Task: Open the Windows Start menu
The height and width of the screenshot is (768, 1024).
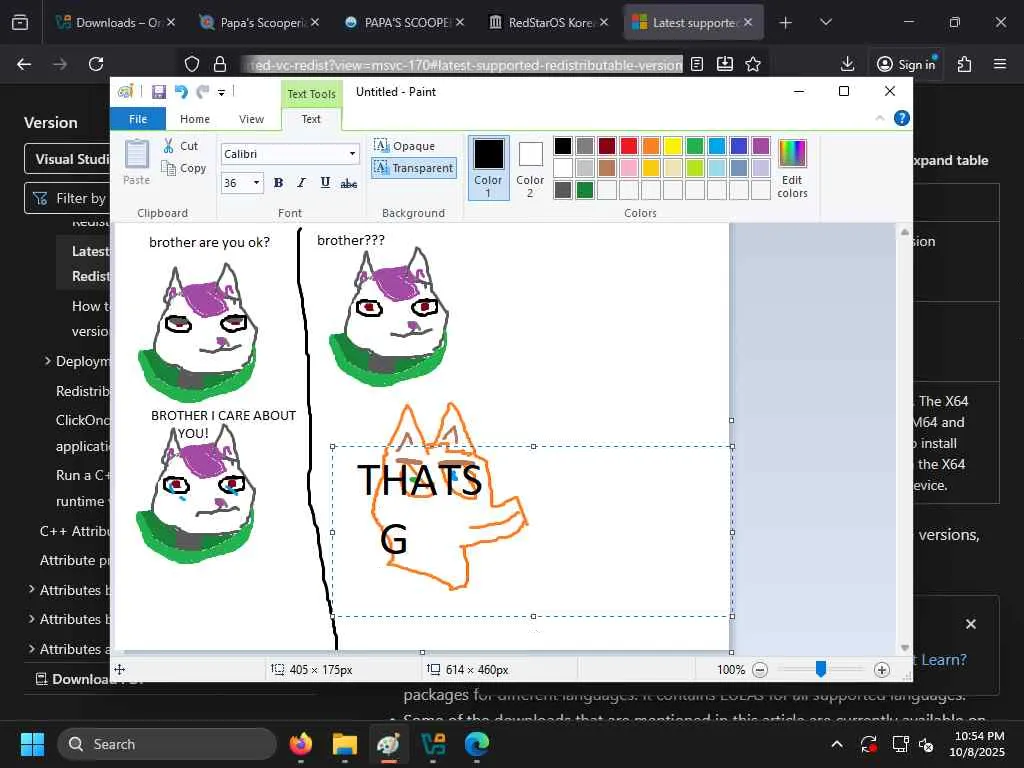Action: click(32, 744)
